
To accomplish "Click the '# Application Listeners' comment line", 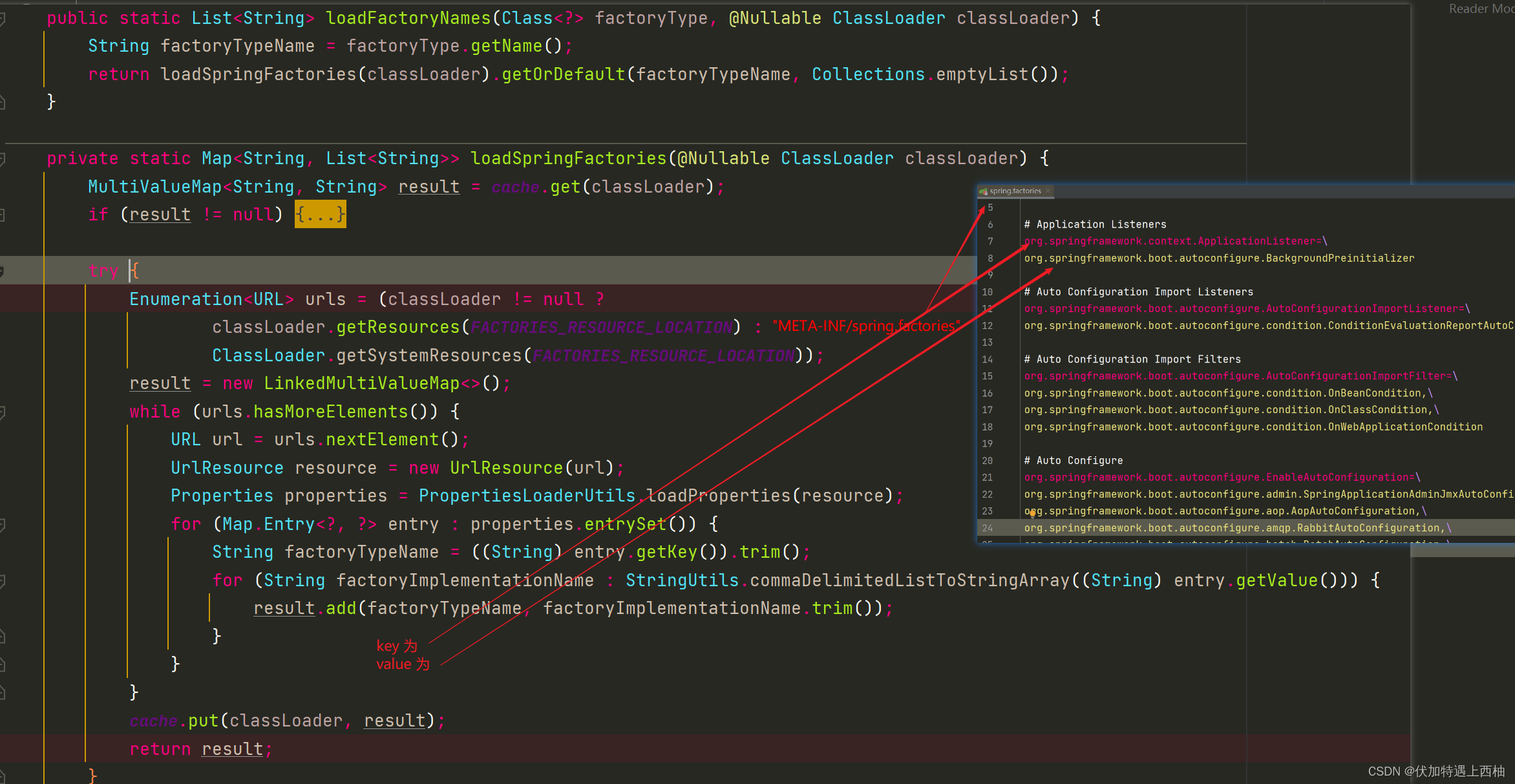I will [x=1095, y=224].
